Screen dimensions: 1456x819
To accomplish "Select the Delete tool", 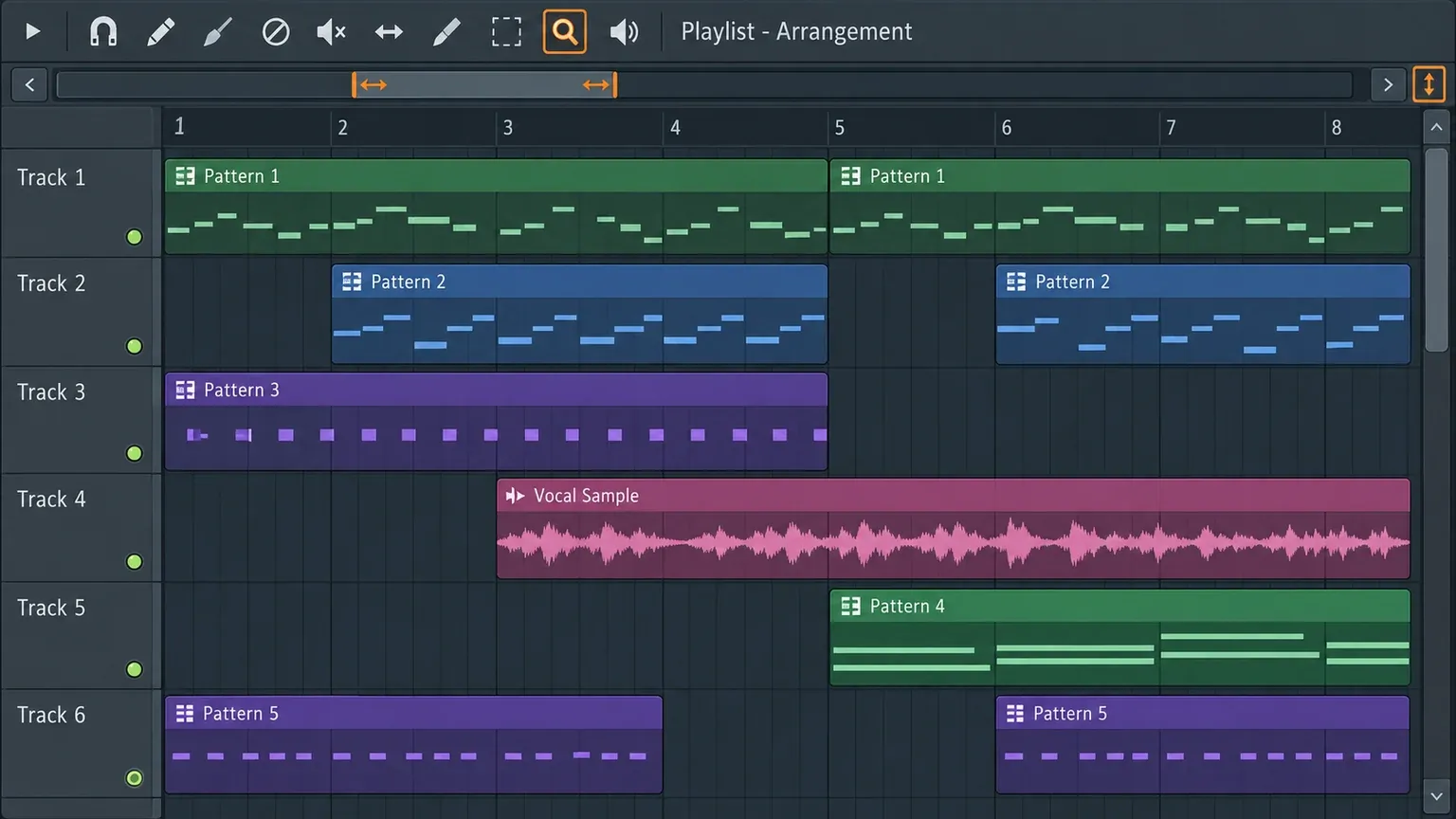I will pos(276,31).
